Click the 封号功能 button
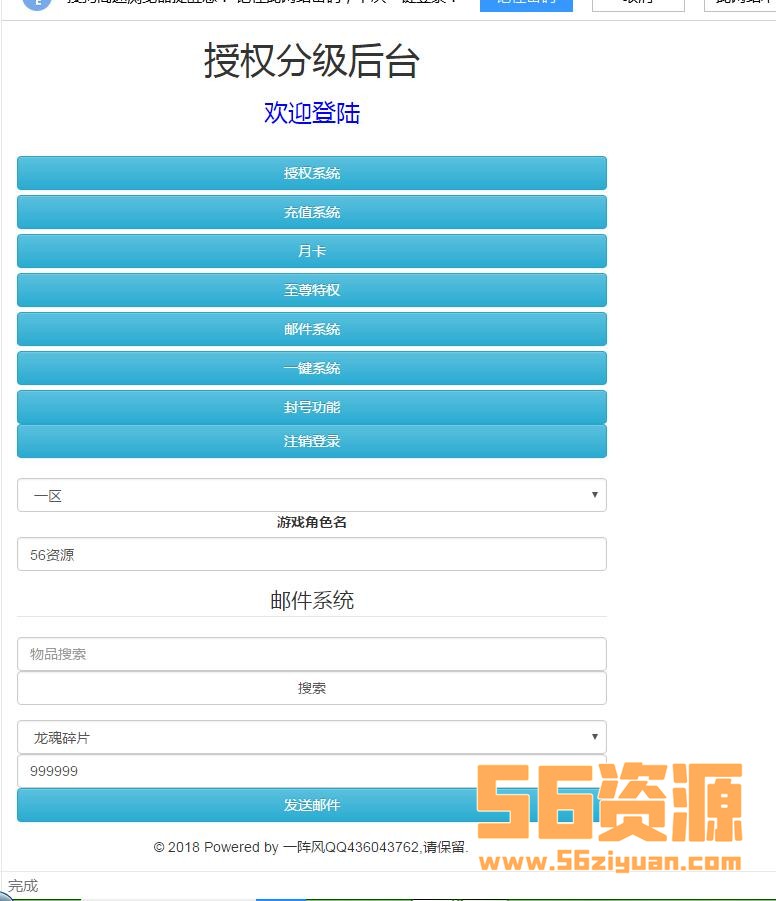The height and width of the screenshot is (901, 776). click(311, 407)
